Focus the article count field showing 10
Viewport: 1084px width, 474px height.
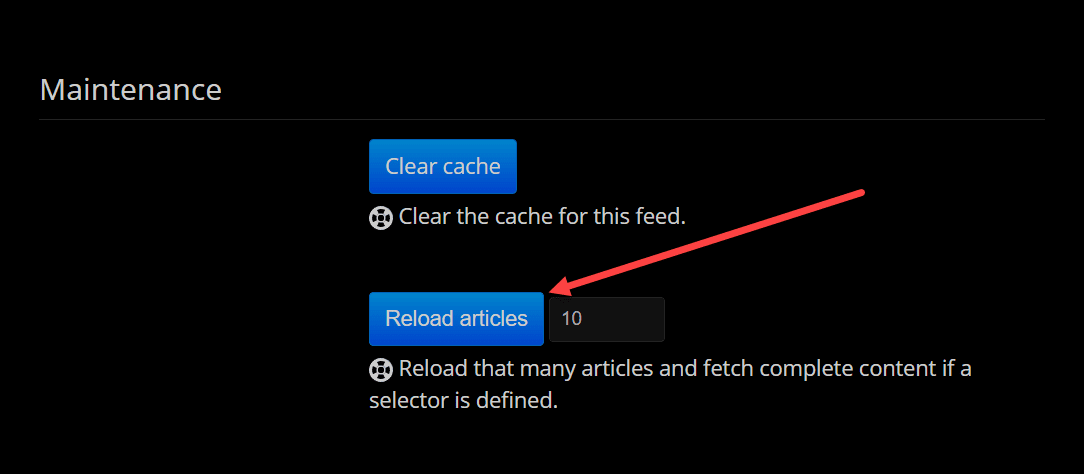point(606,319)
